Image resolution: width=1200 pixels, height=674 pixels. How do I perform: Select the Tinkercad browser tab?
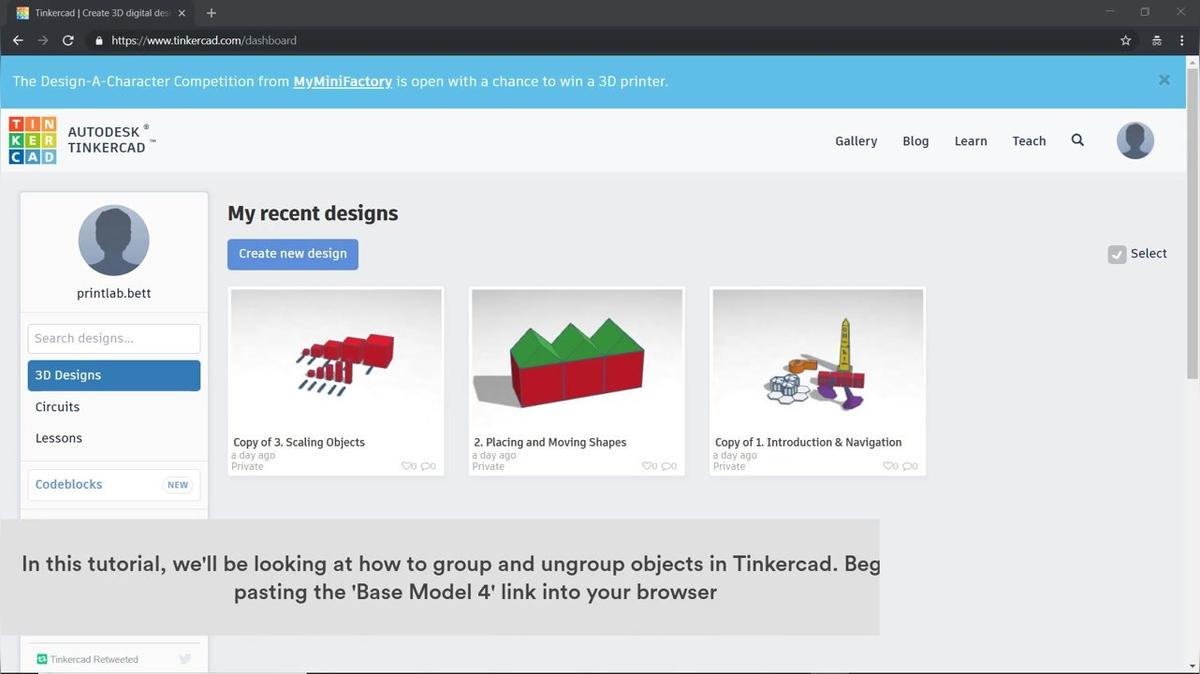point(101,13)
